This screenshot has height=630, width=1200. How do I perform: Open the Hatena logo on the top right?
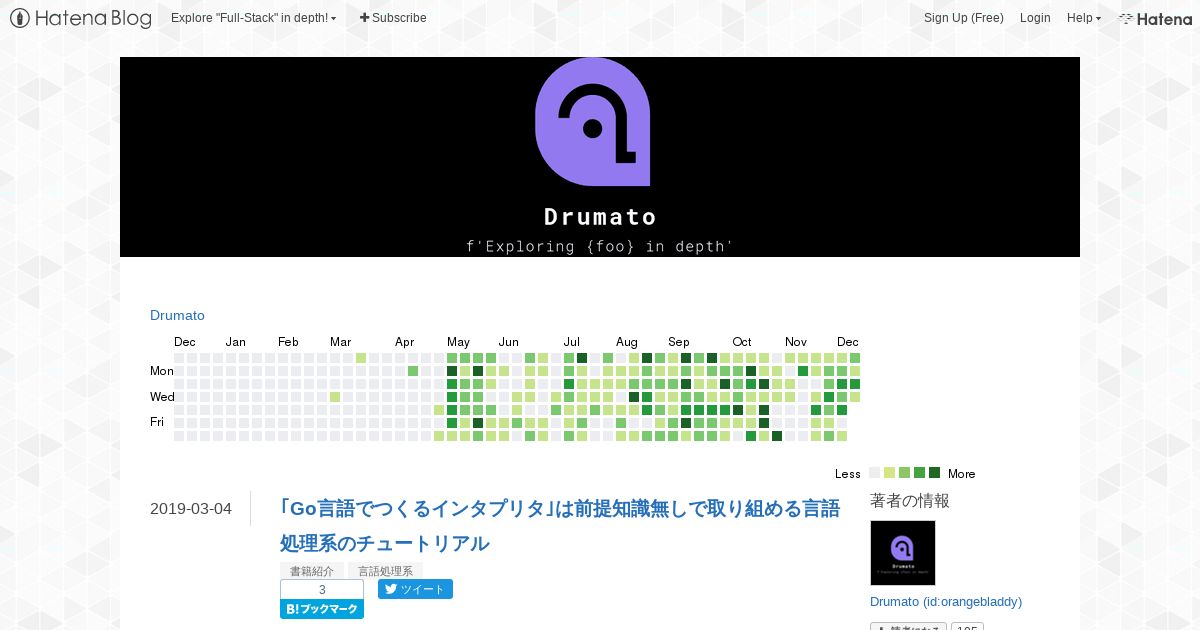(x=1155, y=18)
